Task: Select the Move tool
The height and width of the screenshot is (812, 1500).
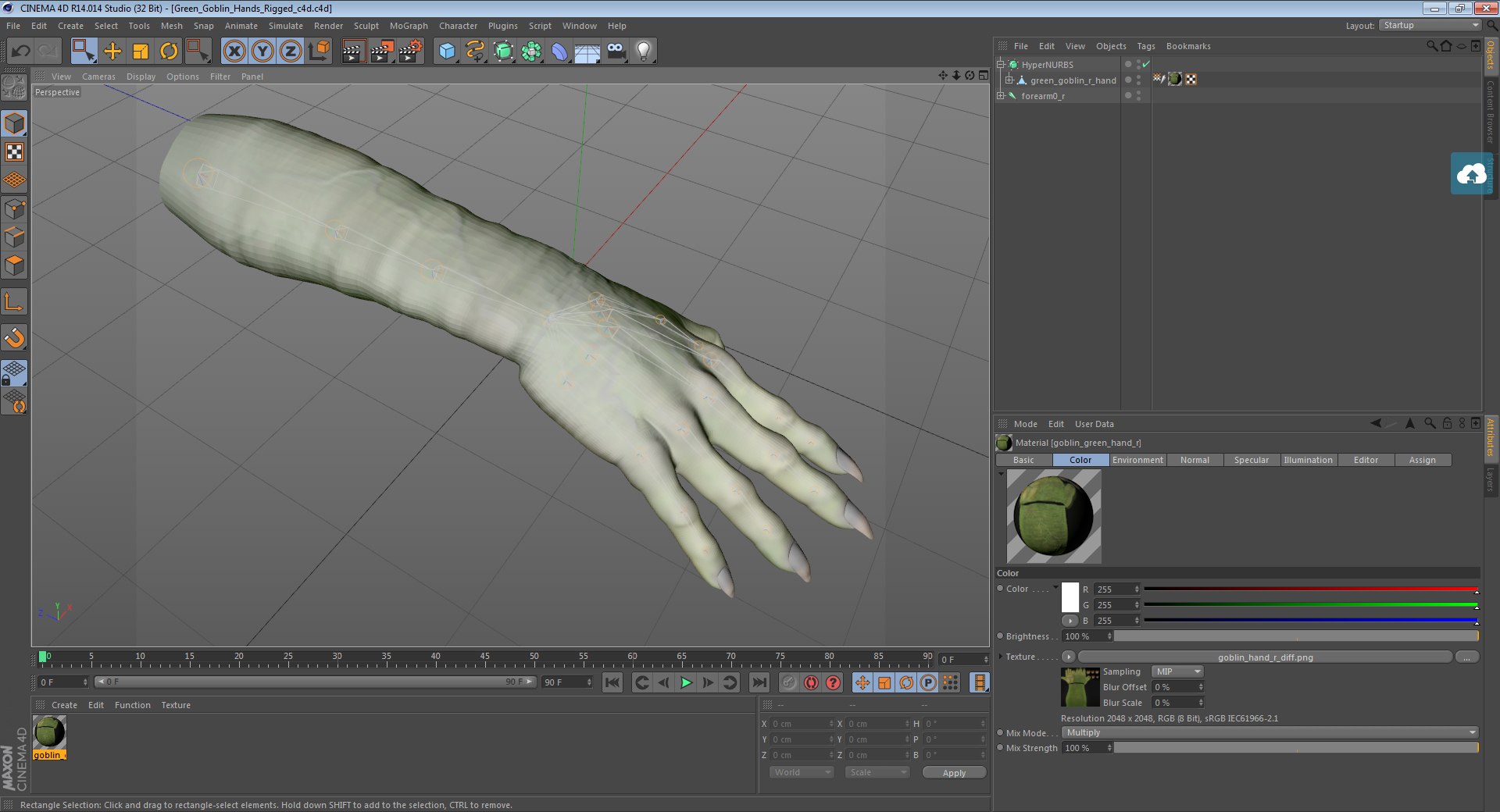Action: point(112,52)
